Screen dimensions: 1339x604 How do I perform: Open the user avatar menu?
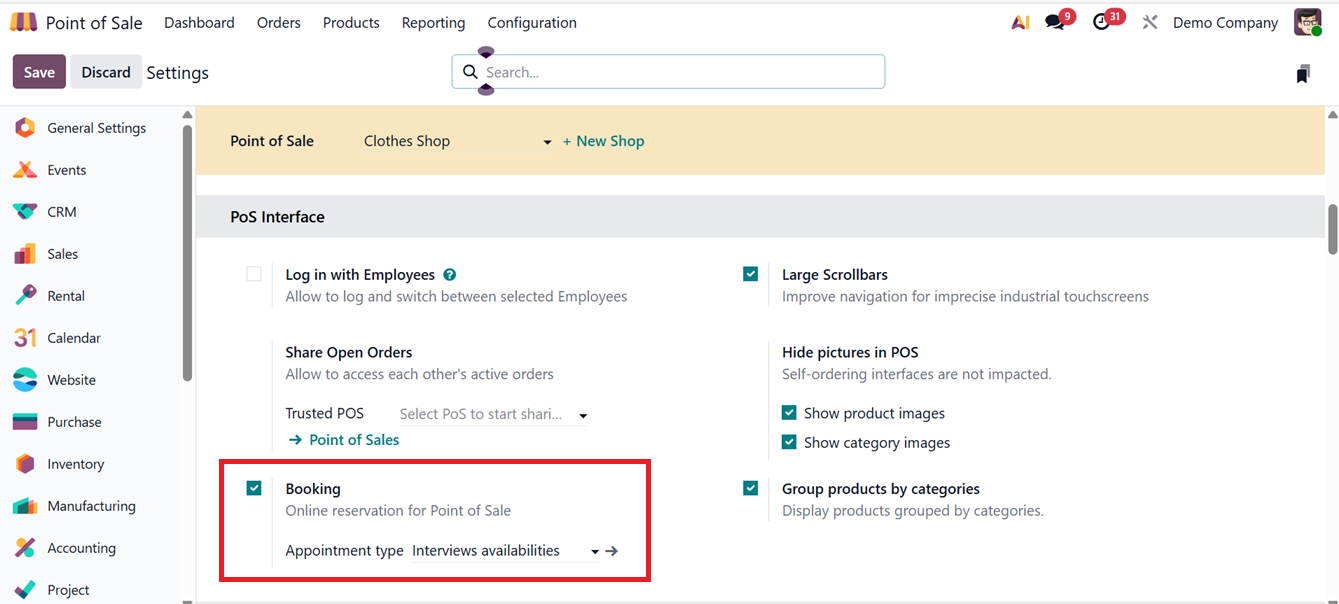click(1307, 22)
